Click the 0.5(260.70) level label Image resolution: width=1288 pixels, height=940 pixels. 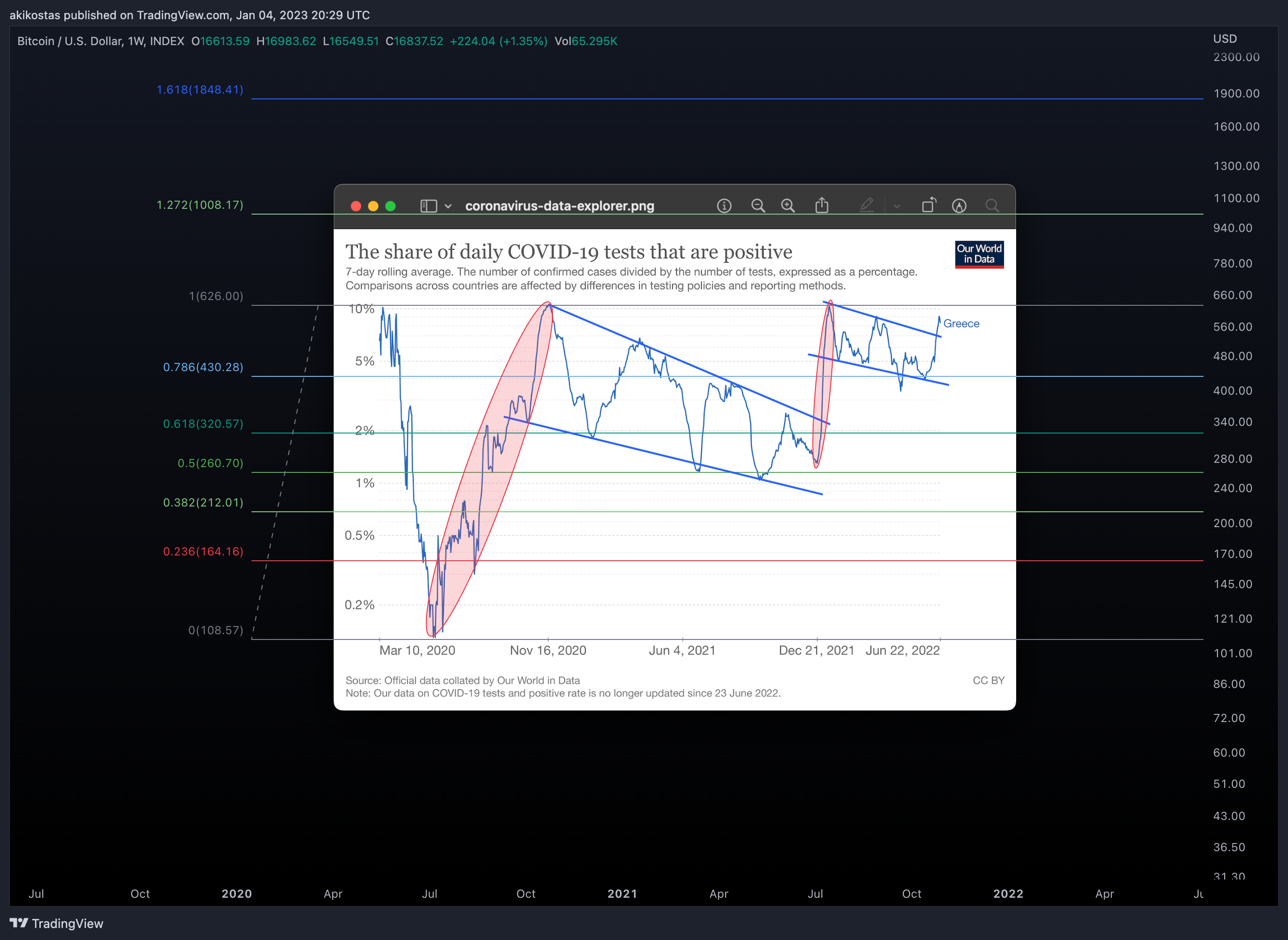[210, 463]
